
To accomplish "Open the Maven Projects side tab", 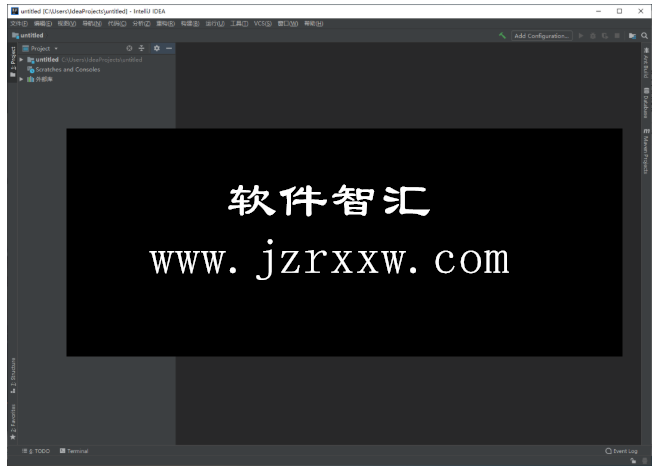I will 646,151.
